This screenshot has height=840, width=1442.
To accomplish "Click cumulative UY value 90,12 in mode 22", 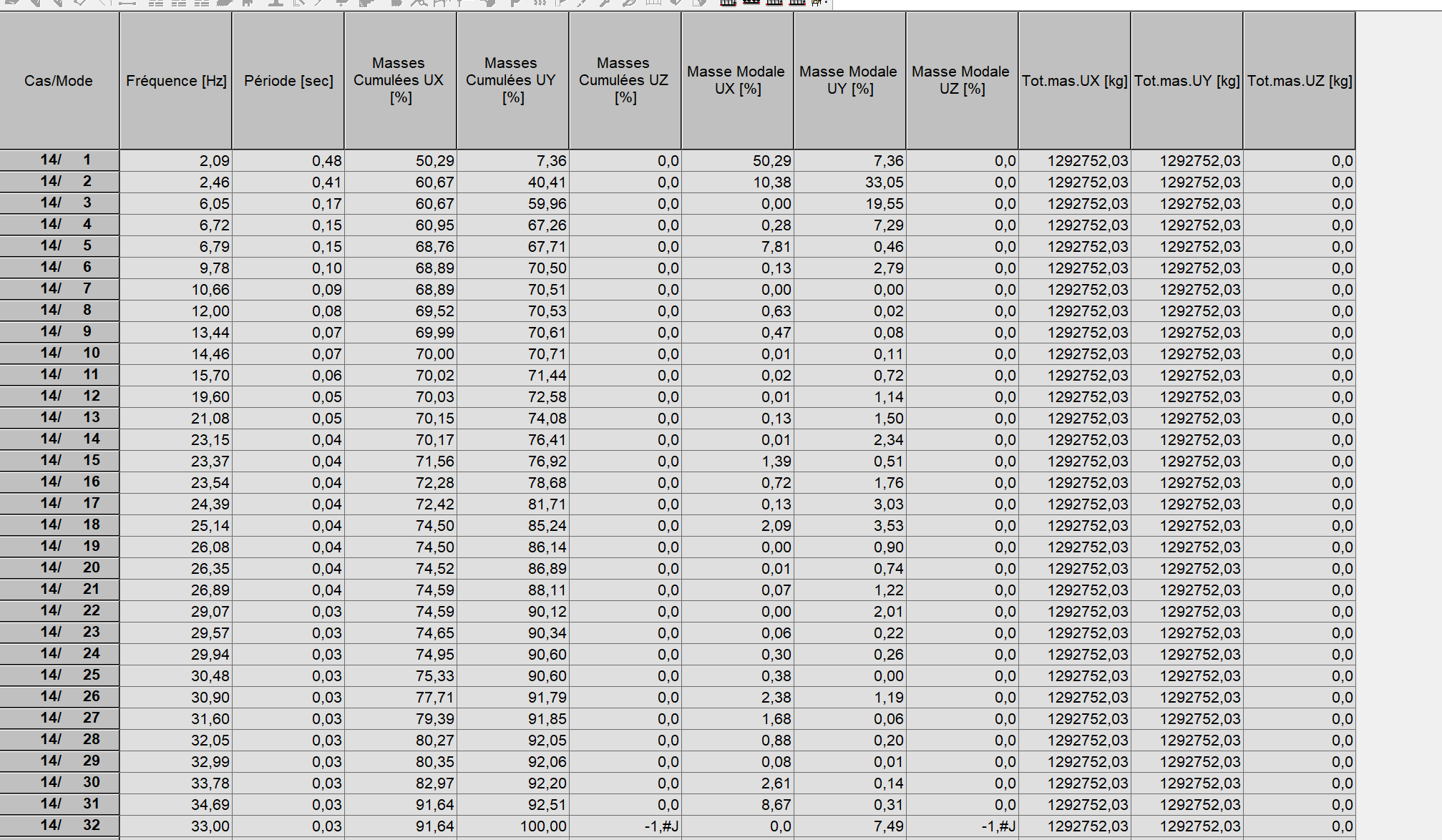I will pos(513,612).
